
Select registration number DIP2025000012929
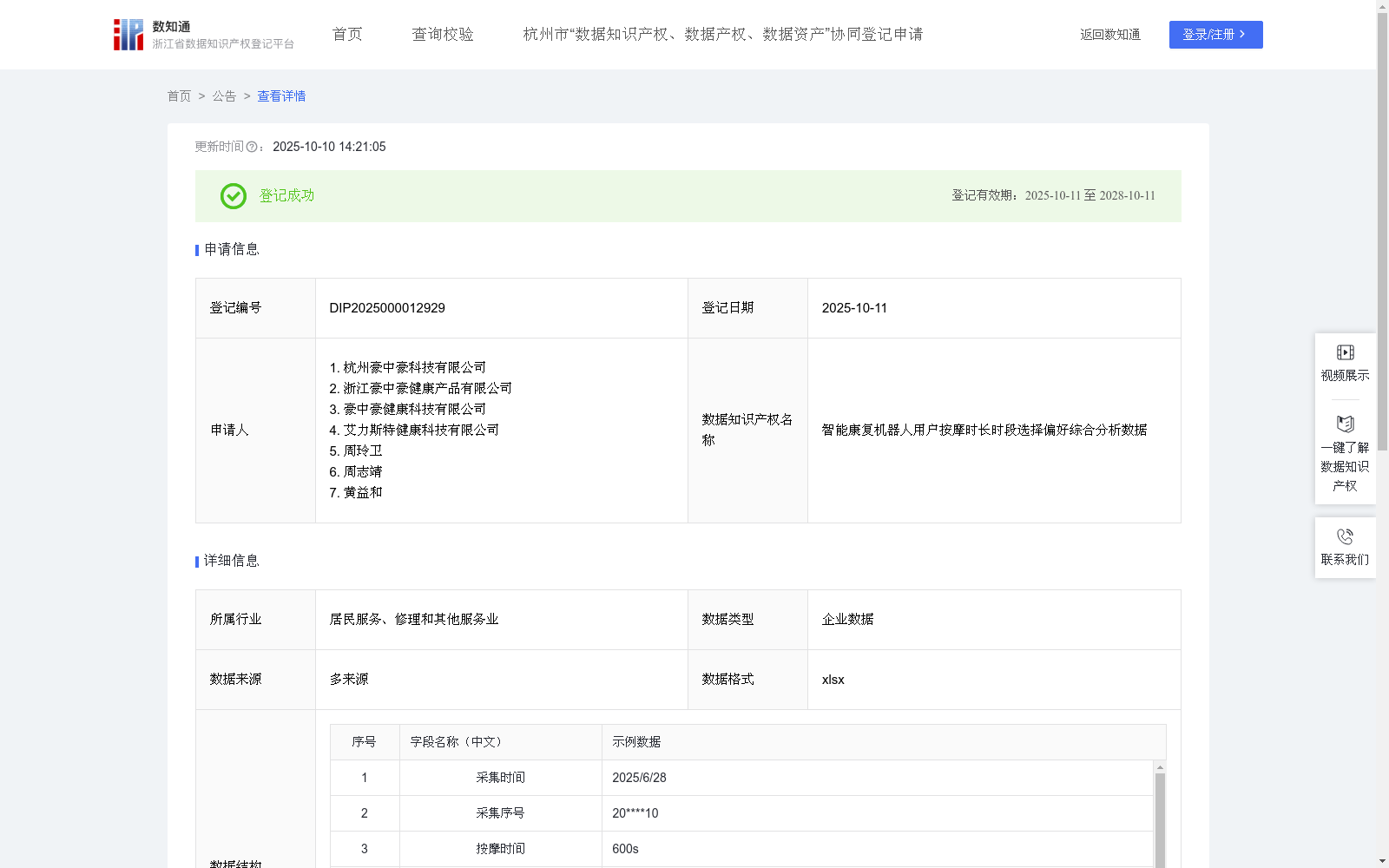[x=387, y=308]
